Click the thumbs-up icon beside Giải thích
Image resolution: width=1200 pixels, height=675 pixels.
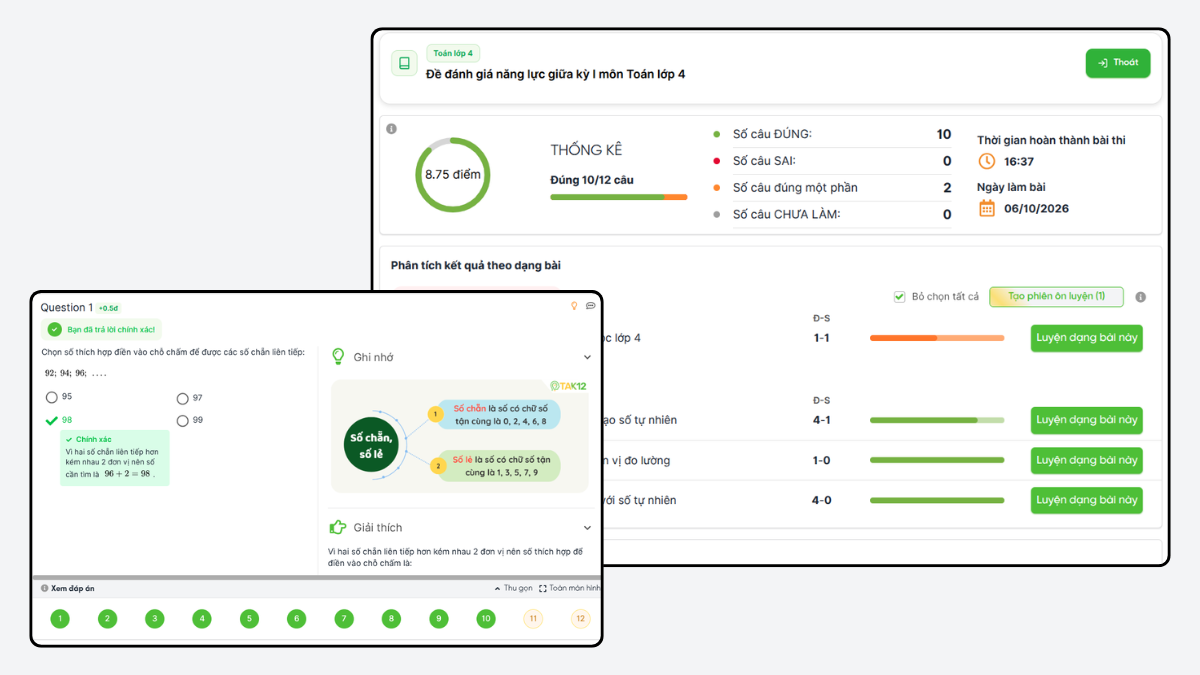click(338, 527)
